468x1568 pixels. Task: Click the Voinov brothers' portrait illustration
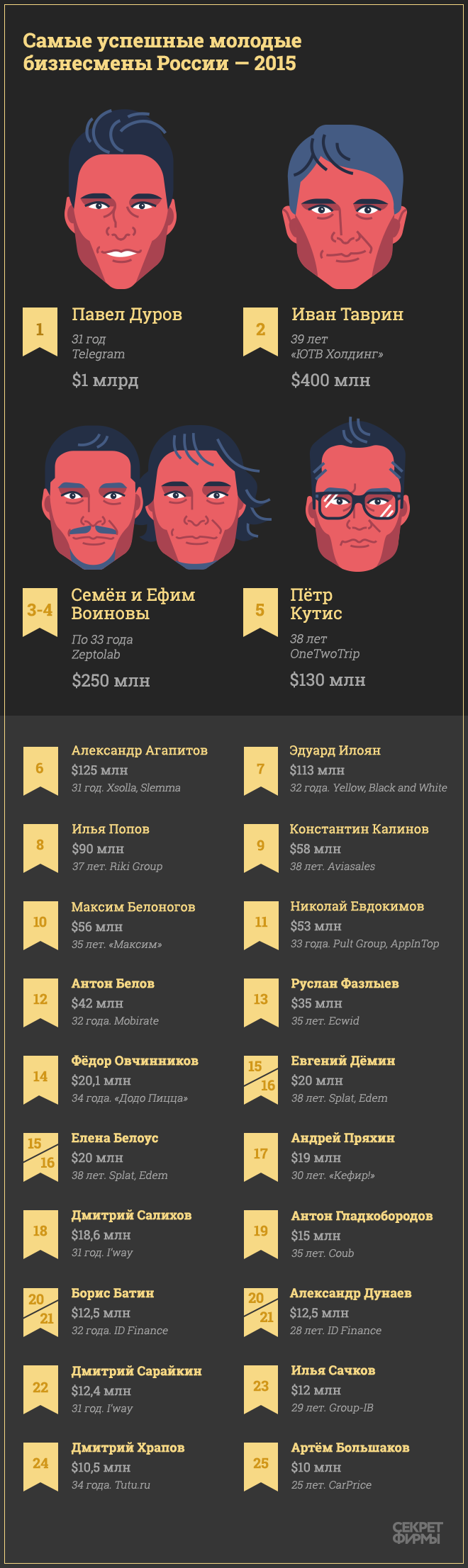point(157,497)
